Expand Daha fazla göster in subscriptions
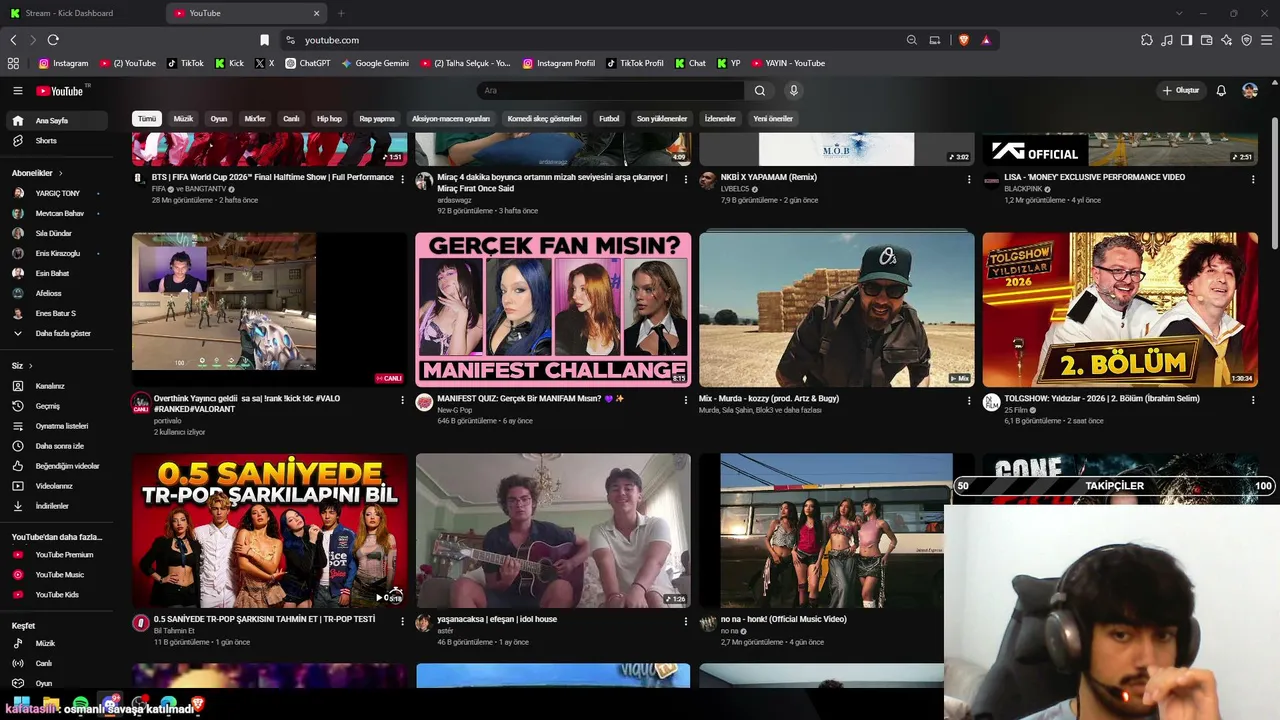Viewport: 1280px width, 720px height. [58, 333]
